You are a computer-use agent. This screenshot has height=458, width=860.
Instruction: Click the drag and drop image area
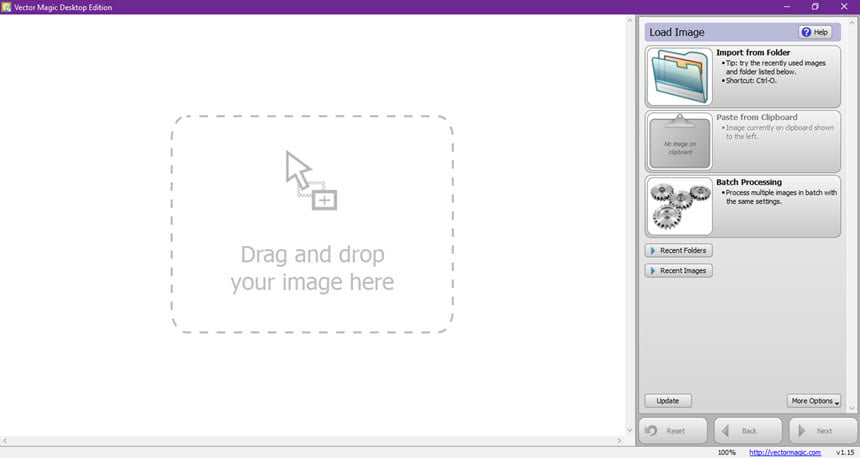[312, 224]
